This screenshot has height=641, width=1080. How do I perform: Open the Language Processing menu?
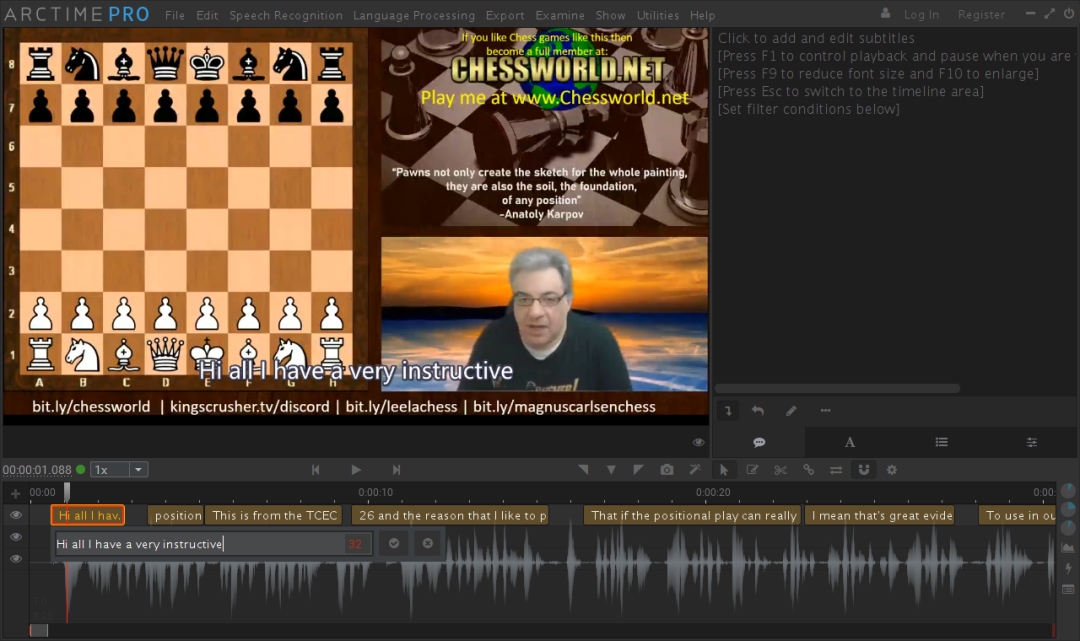pyautogui.click(x=414, y=15)
